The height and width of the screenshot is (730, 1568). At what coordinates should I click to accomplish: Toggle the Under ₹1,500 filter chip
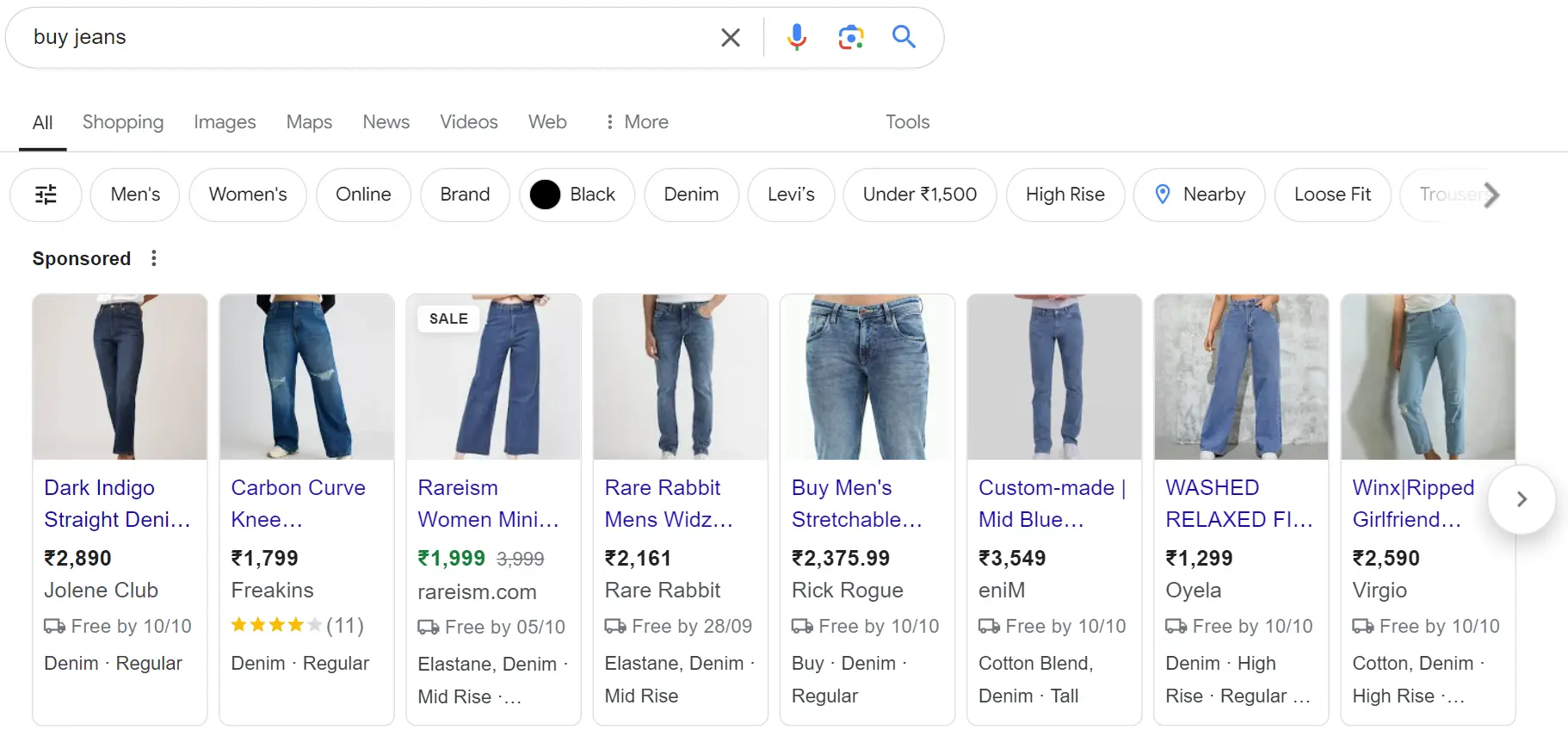tap(920, 195)
